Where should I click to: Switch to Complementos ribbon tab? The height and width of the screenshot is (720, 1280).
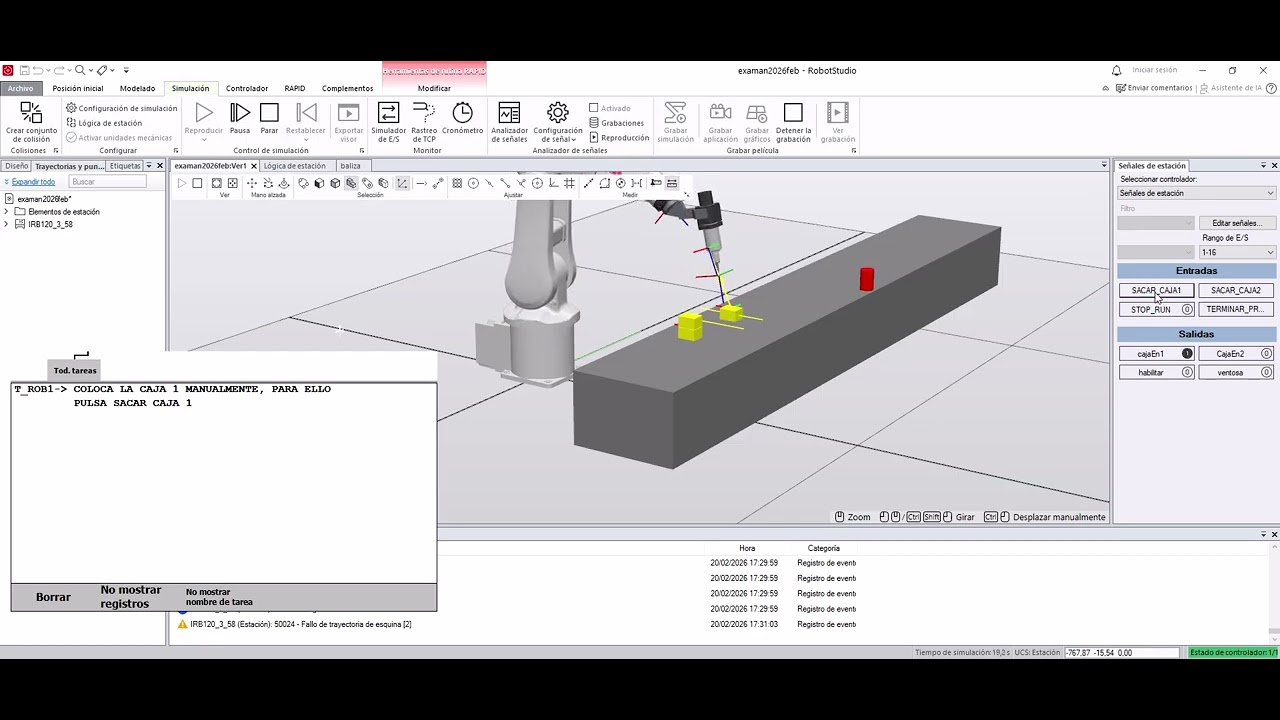point(347,88)
